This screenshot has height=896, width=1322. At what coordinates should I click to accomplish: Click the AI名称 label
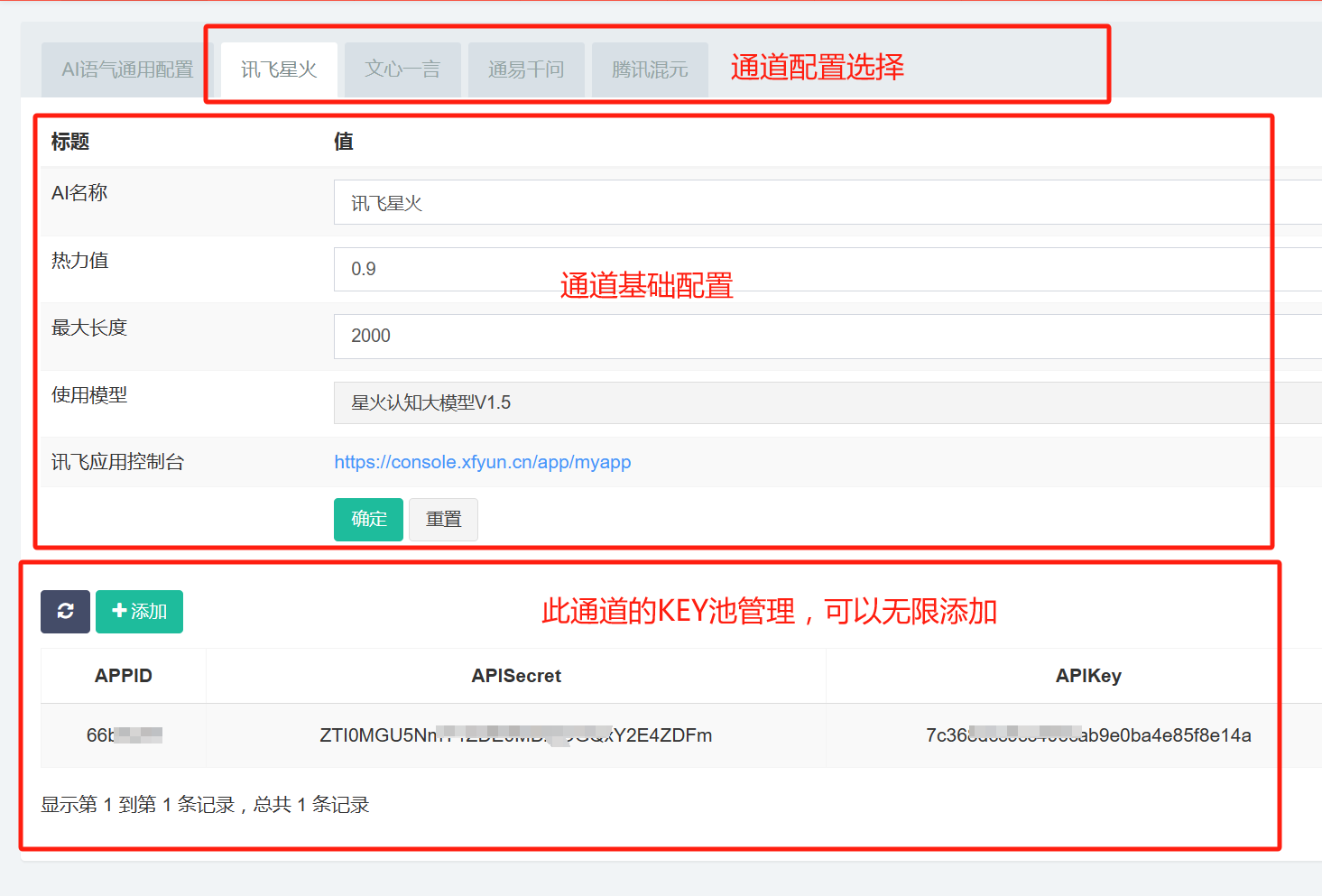(x=79, y=192)
